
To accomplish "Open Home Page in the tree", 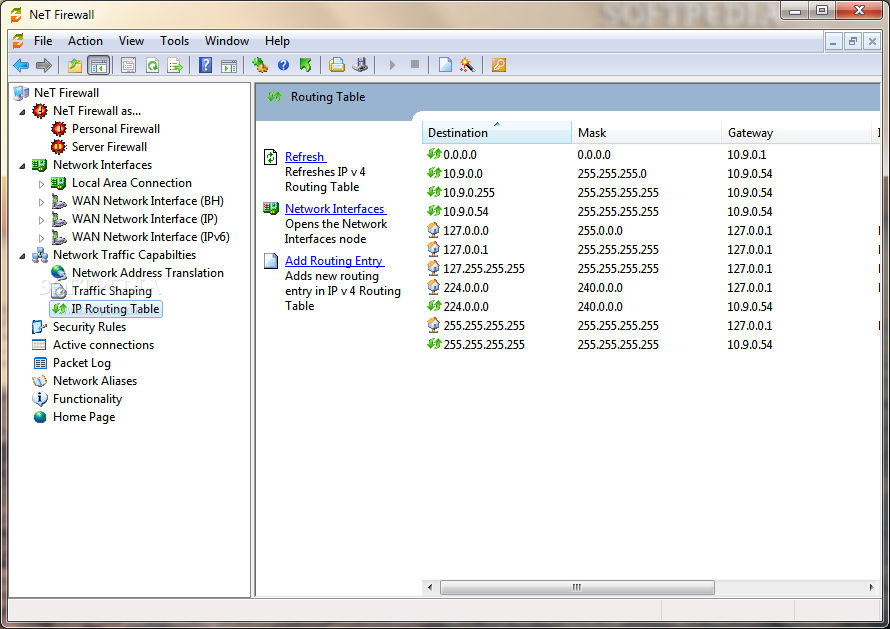I will [x=84, y=417].
